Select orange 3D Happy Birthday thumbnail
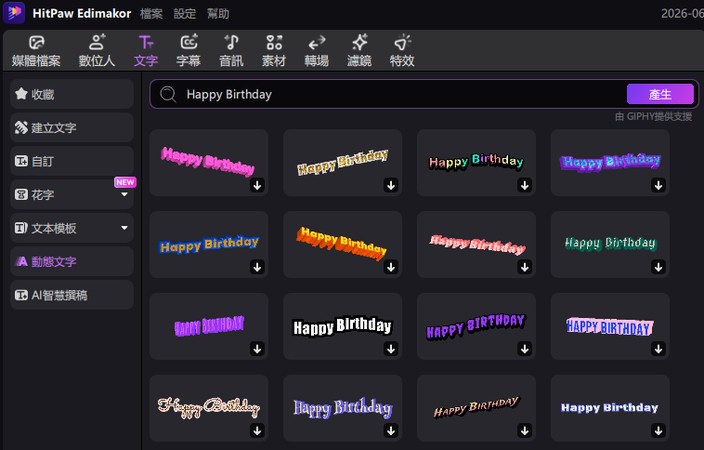This screenshot has height=450, width=704. [343, 244]
